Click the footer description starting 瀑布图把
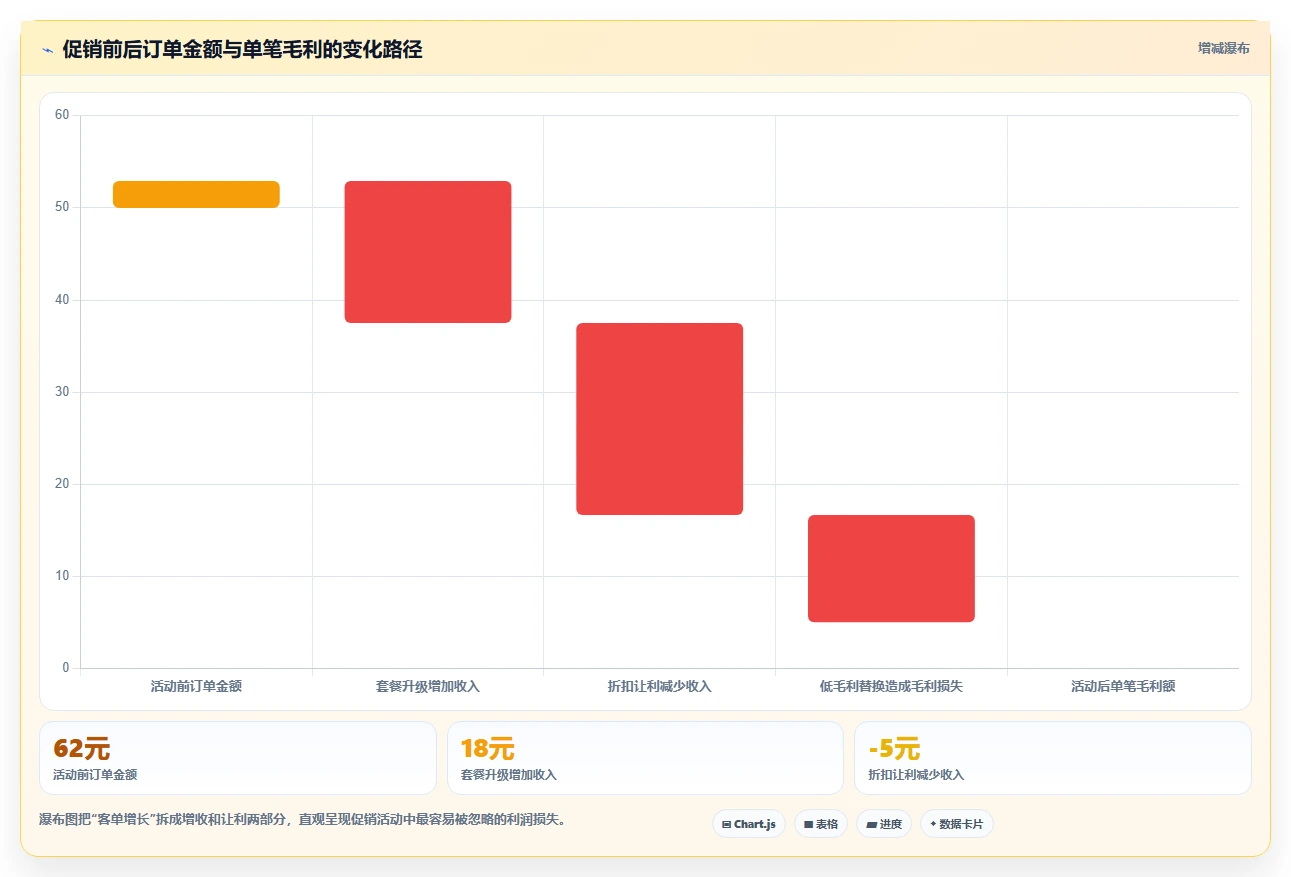1291x877 pixels. click(304, 819)
